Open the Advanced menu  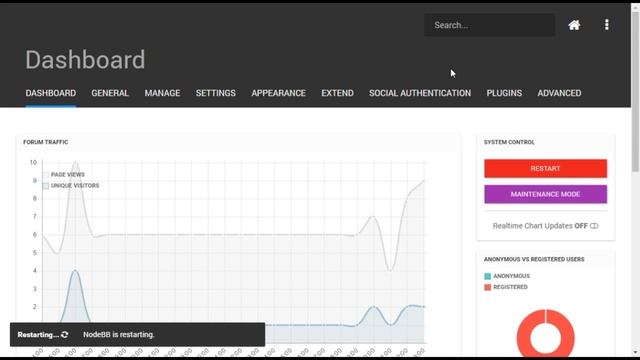click(559, 93)
